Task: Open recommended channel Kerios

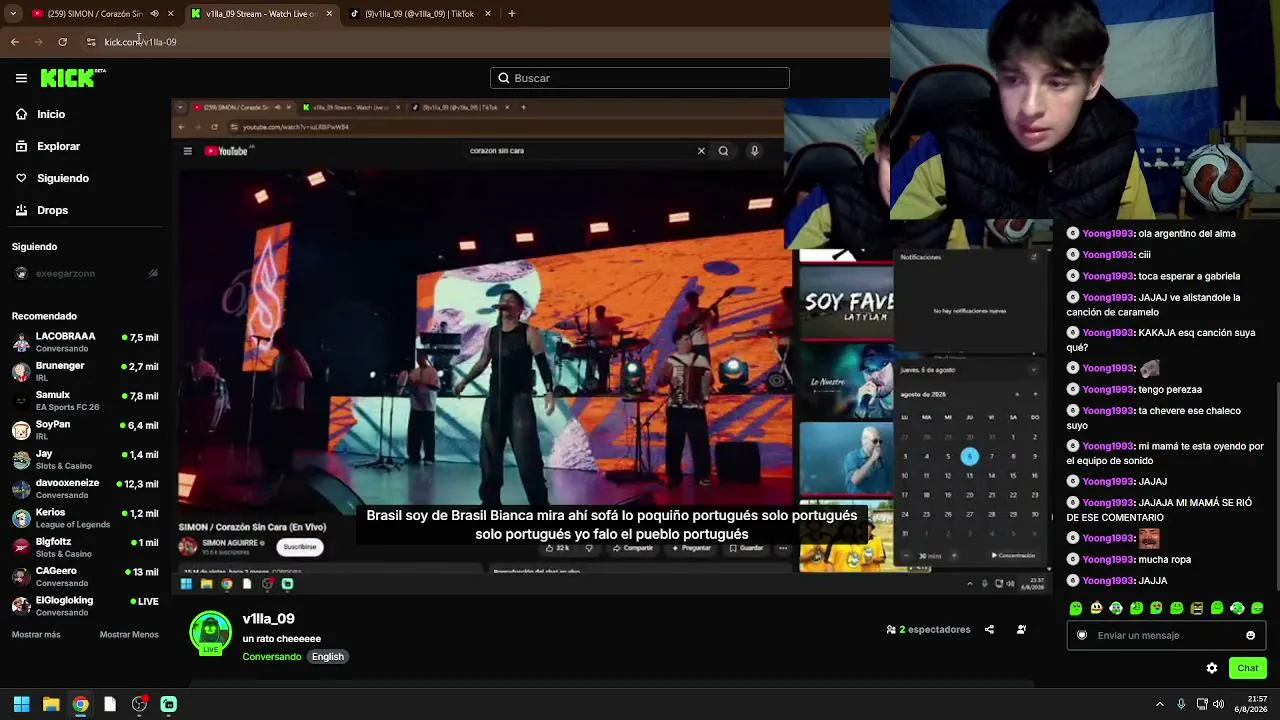Action: point(85,518)
